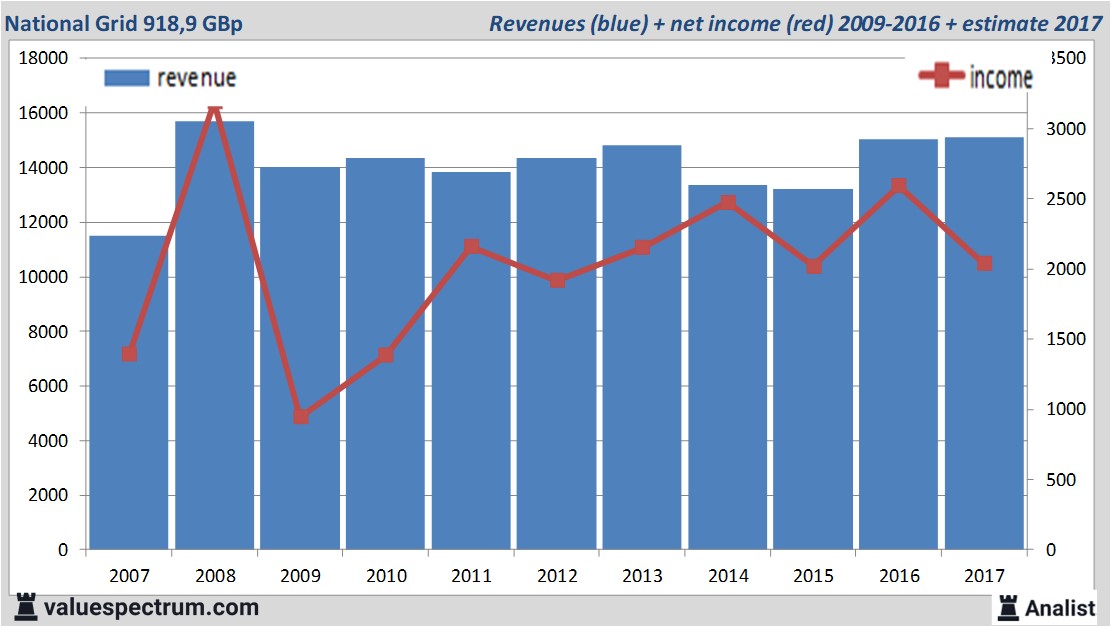Click the 10000 left-axis label
This screenshot has width=1111, height=627.
(43, 277)
